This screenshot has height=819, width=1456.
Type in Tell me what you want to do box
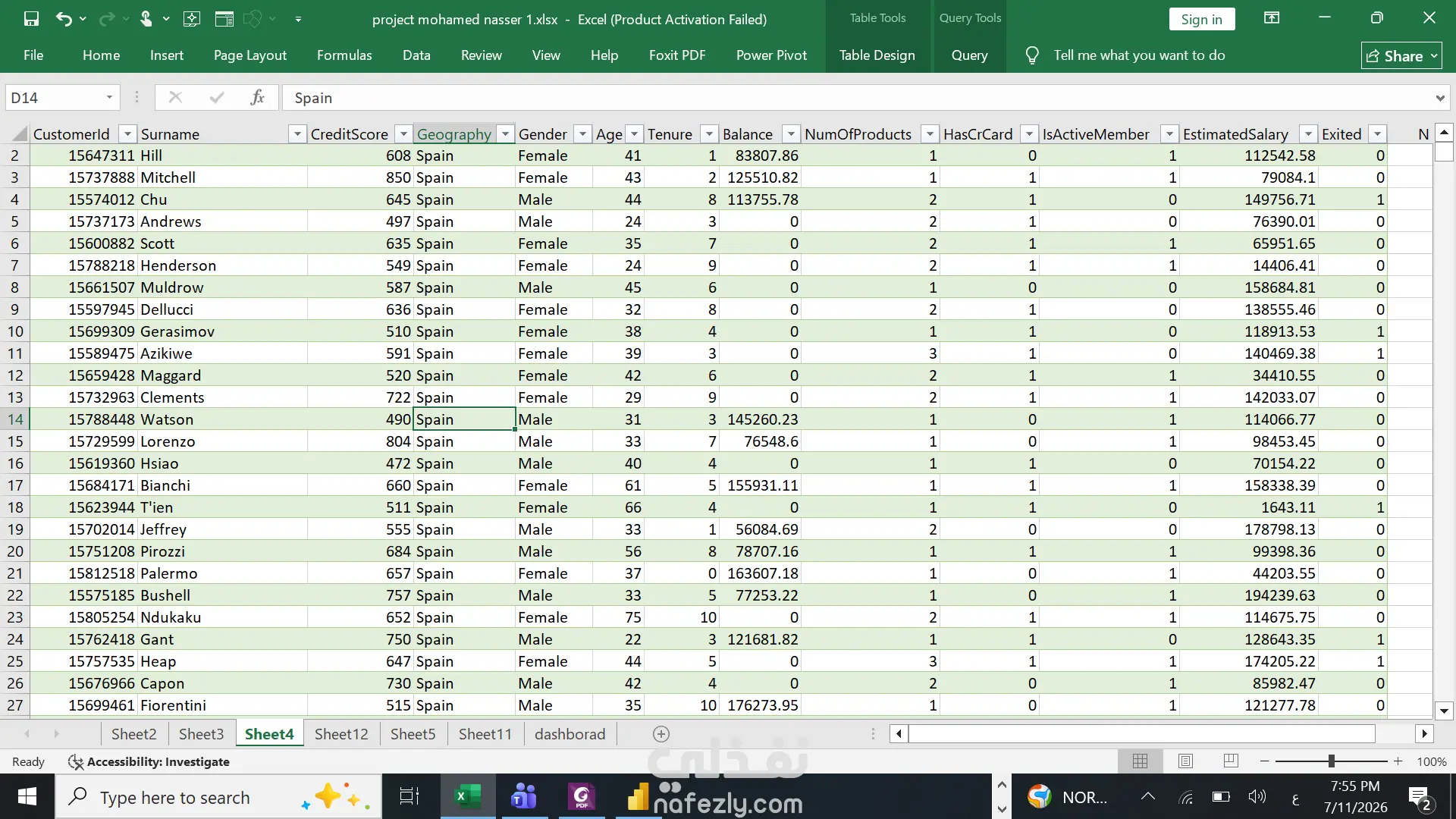pyautogui.click(x=1139, y=55)
